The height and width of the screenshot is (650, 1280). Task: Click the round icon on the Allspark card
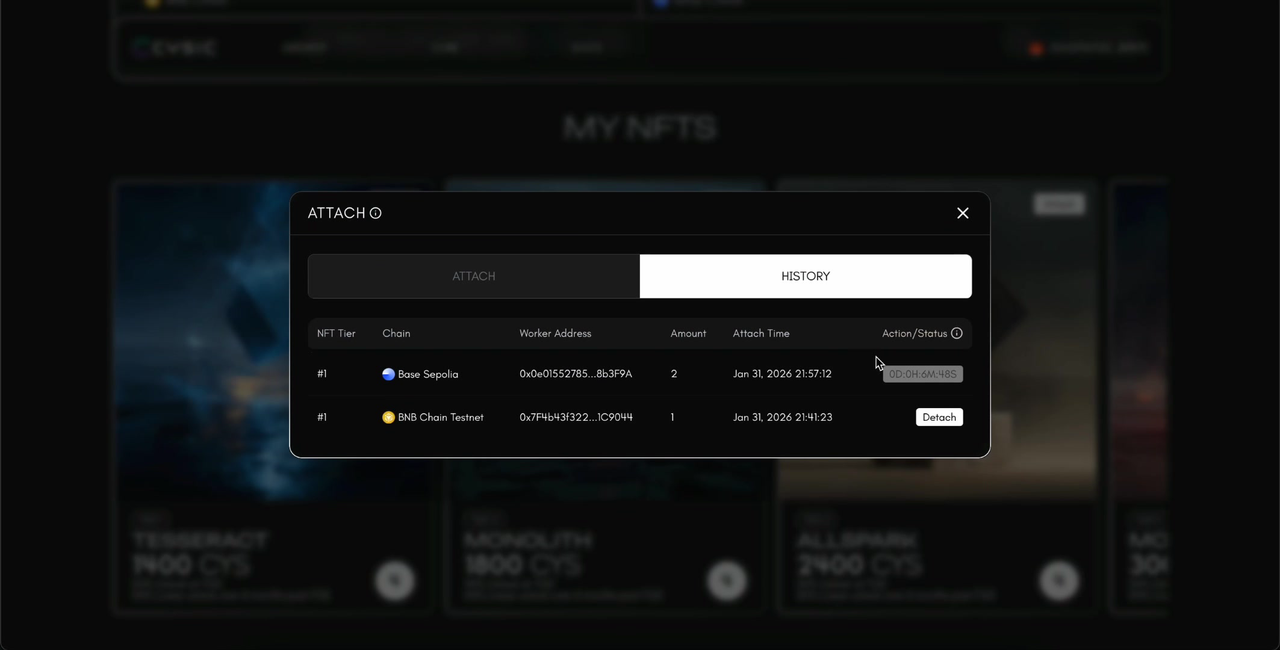1059,580
